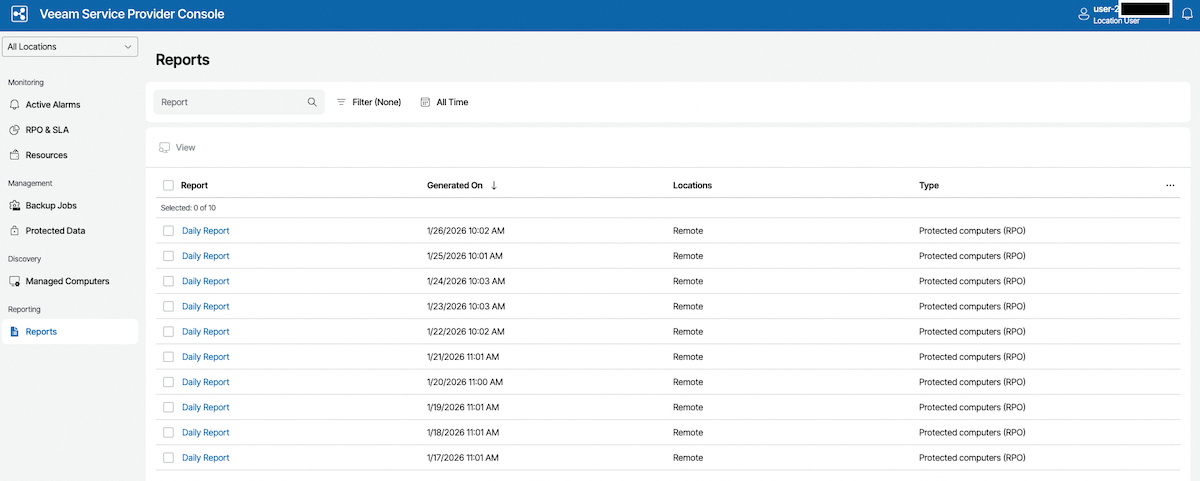Click the 1/20/2026 11:00 AM timestamp
Image resolution: width=1200 pixels, height=481 pixels.
465,382
